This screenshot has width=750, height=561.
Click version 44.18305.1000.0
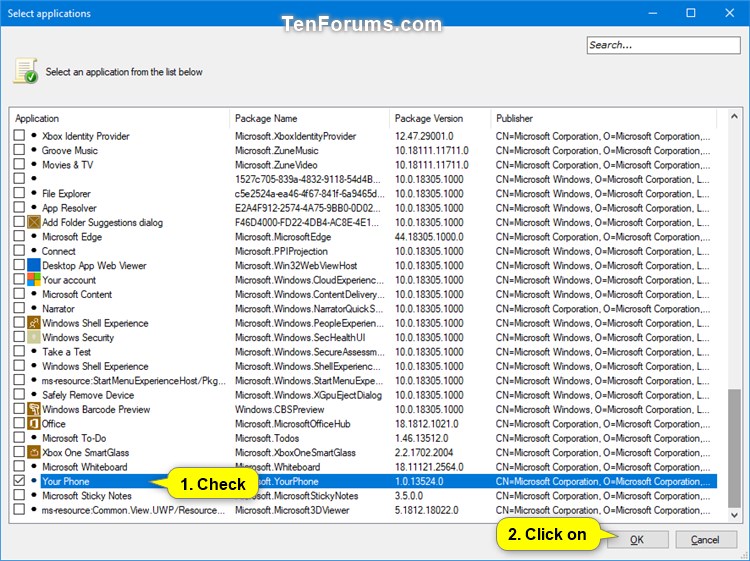(429, 237)
